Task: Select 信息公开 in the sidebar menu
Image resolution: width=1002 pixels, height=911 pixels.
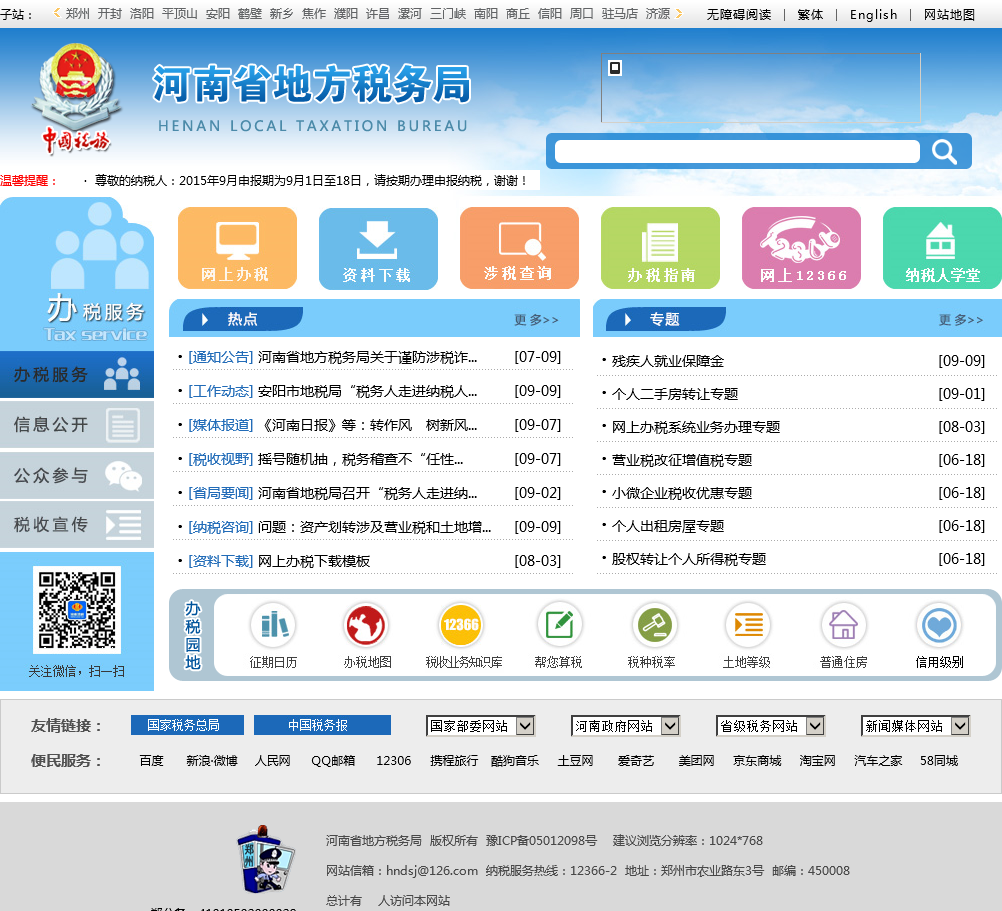Action: click(77, 424)
